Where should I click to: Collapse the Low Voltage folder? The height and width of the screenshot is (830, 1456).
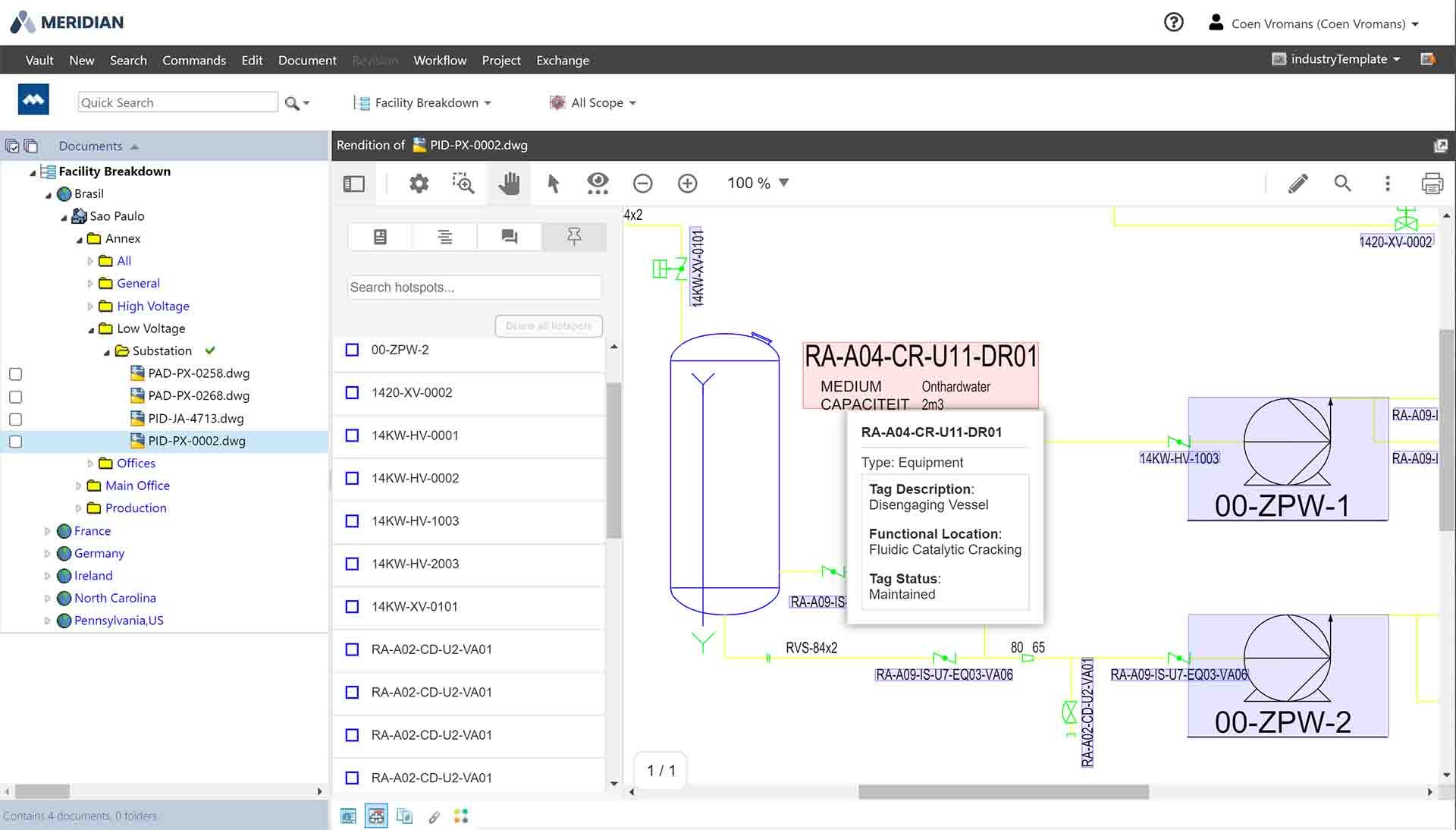click(91, 329)
